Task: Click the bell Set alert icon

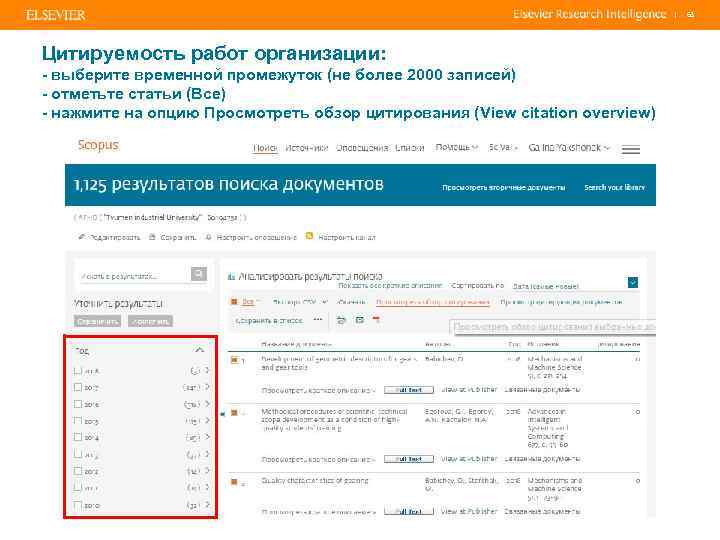Action: 208,237
